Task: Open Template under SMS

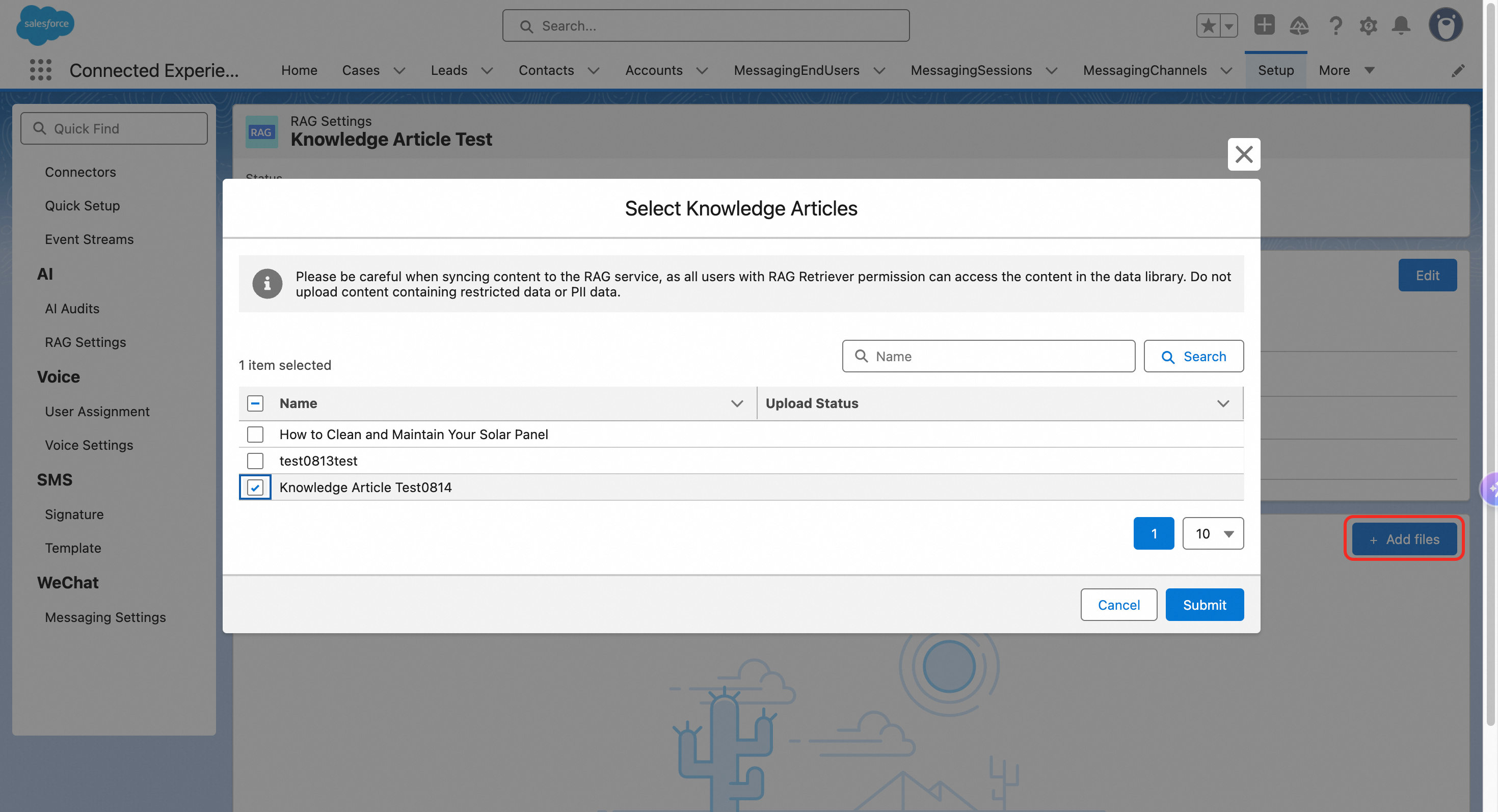Action: coord(73,548)
